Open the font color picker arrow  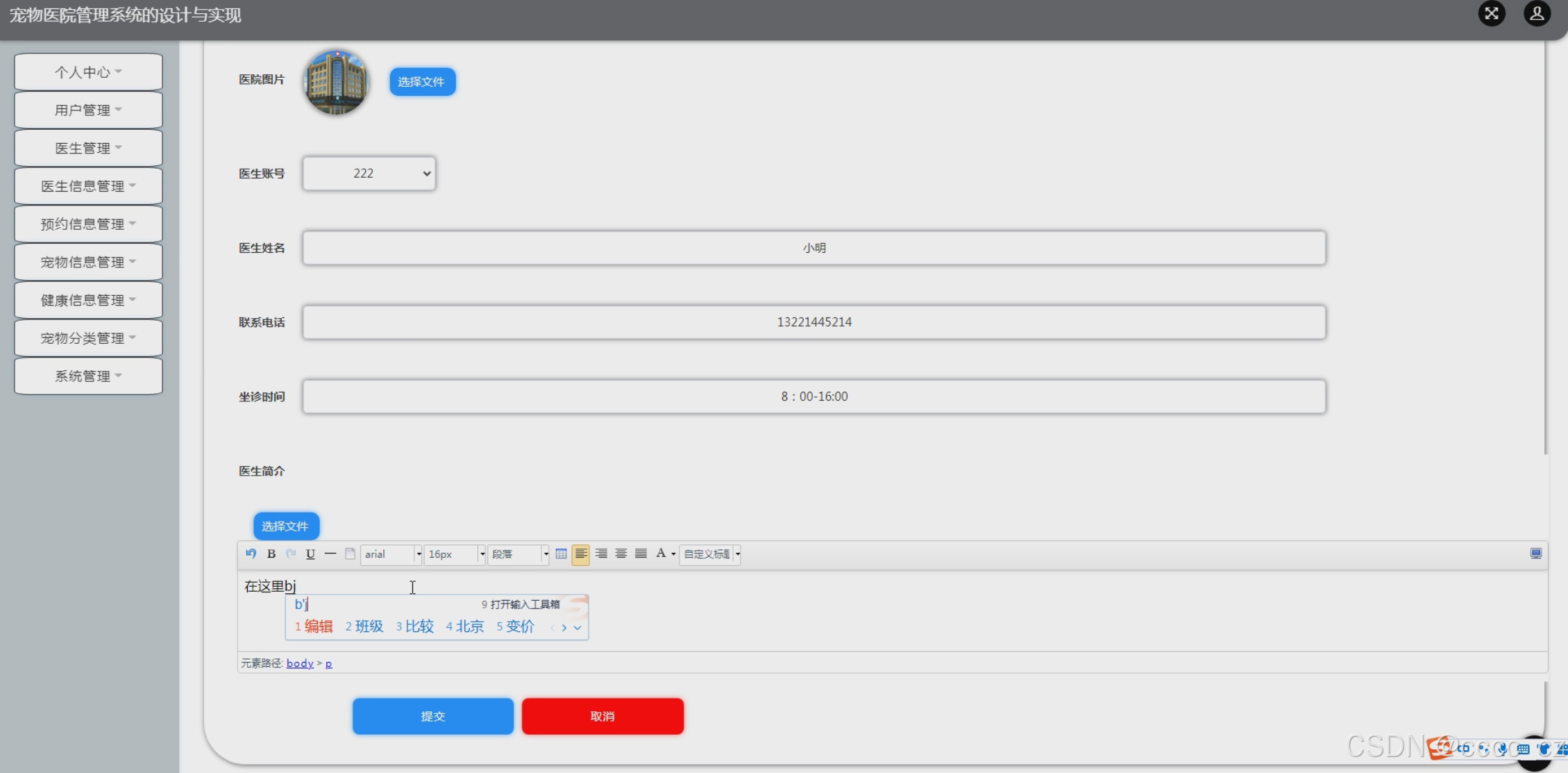tap(673, 554)
